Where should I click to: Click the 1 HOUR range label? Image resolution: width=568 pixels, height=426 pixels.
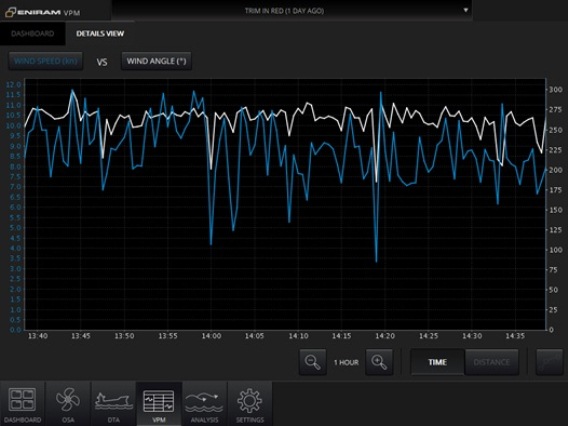click(x=346, y=362)
